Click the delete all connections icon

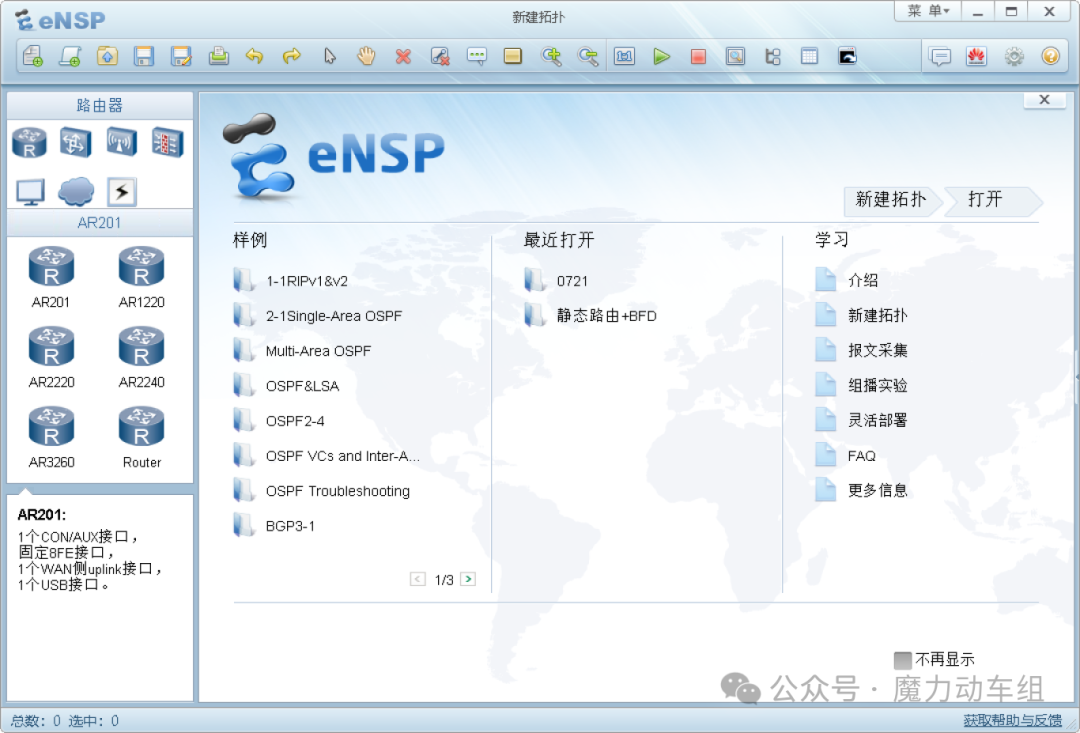[440, 56]
